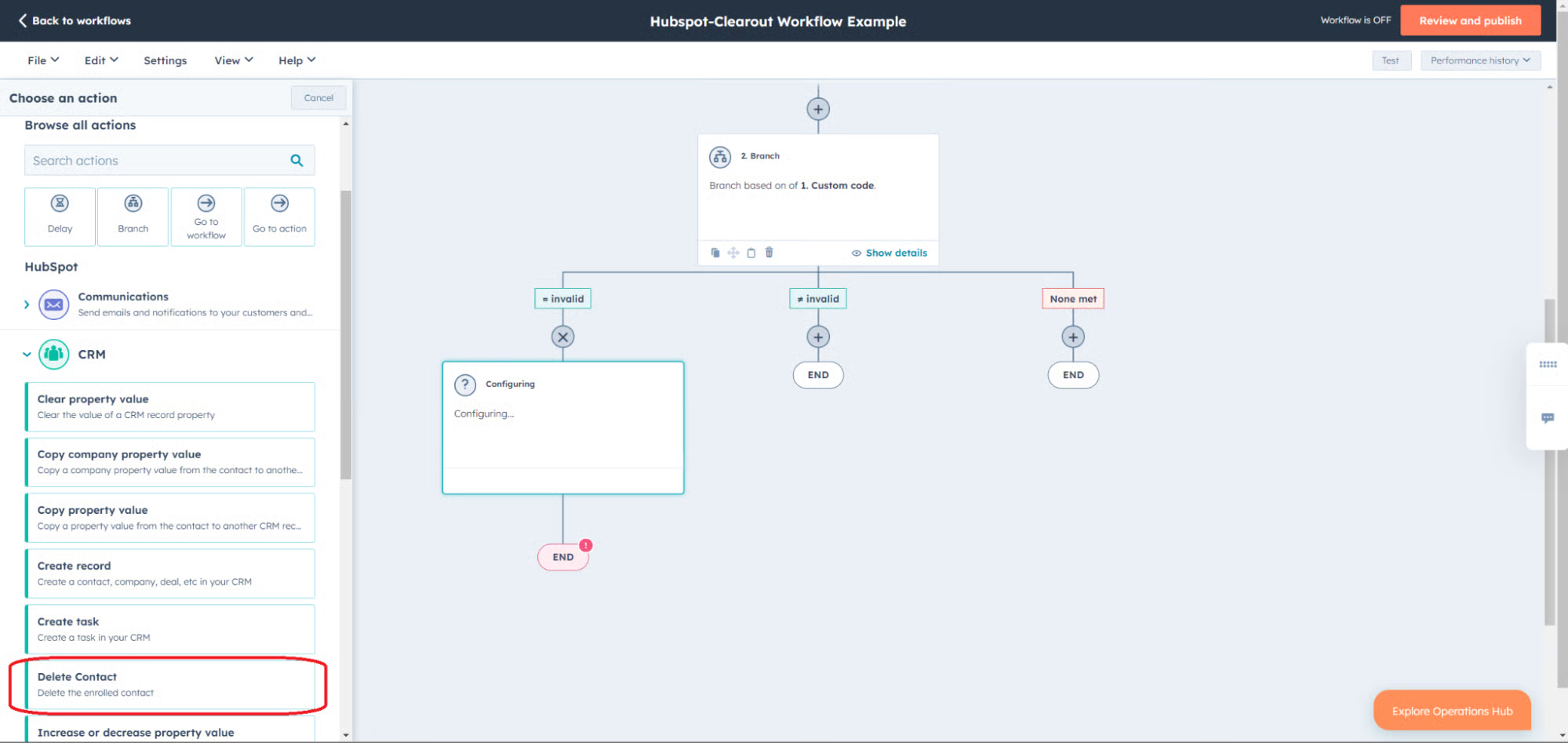Click the Go to action tile
Screen dimensions: 1568x743
[x=279, y=217]
